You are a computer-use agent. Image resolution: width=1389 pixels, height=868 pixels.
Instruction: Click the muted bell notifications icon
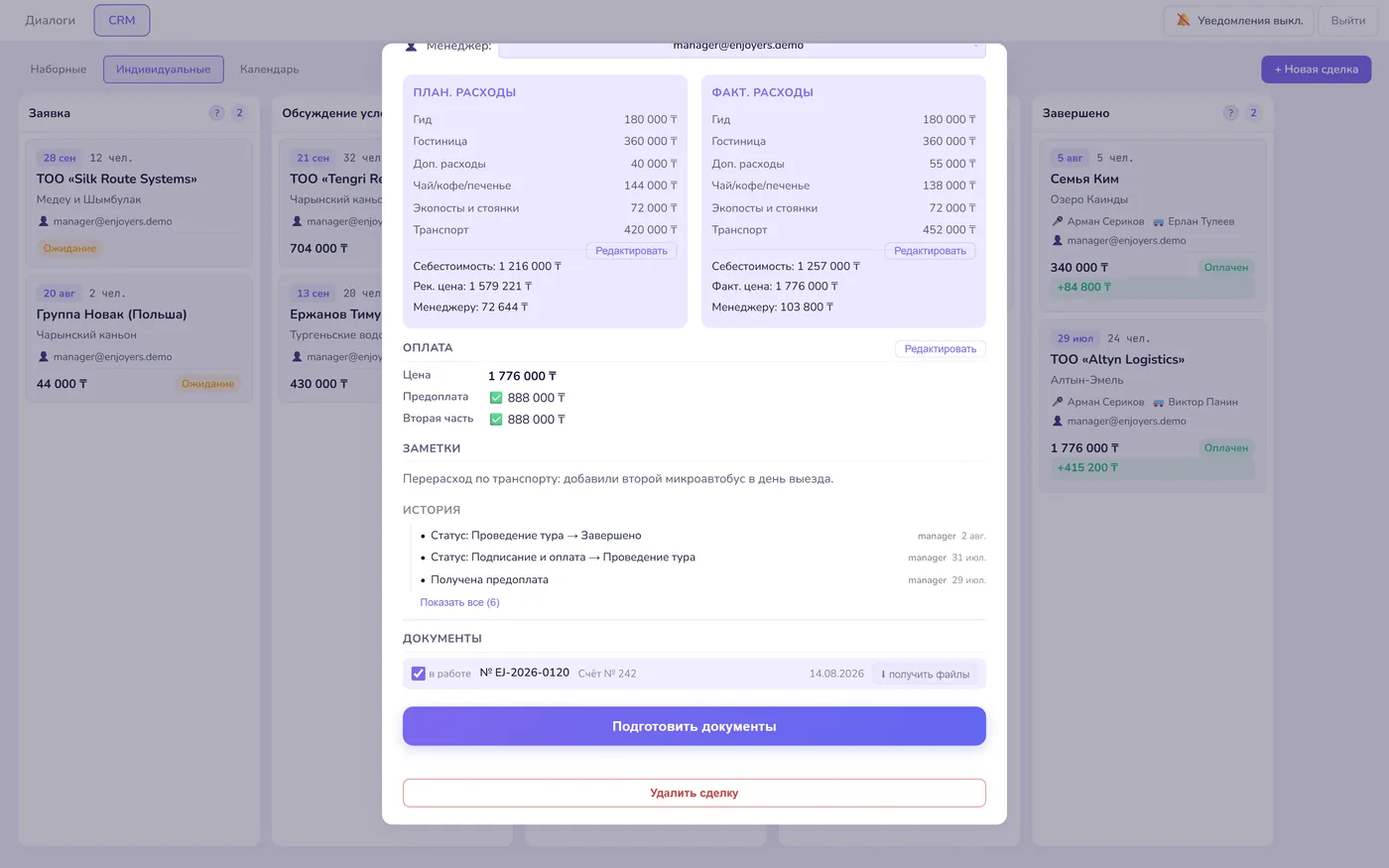click(x=1183, y=20)
